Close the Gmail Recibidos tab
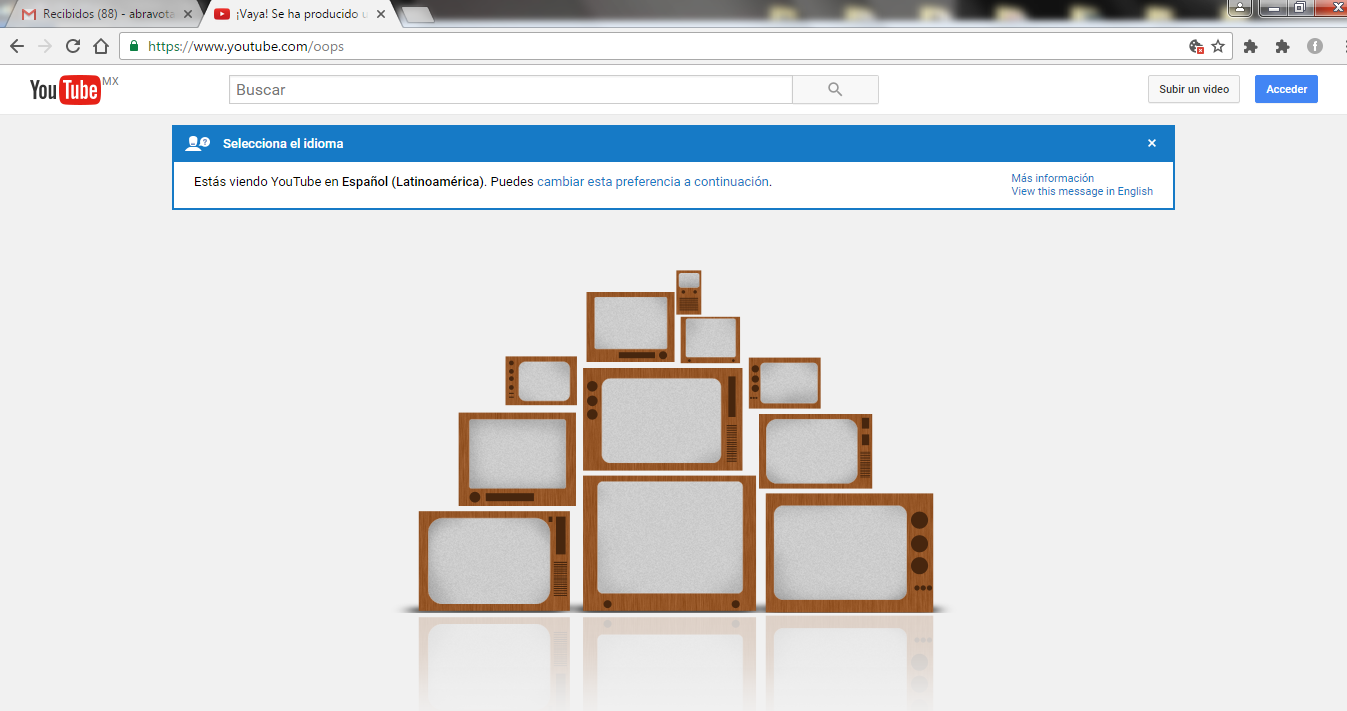The image size is (1347, 711). coord(188,15)
